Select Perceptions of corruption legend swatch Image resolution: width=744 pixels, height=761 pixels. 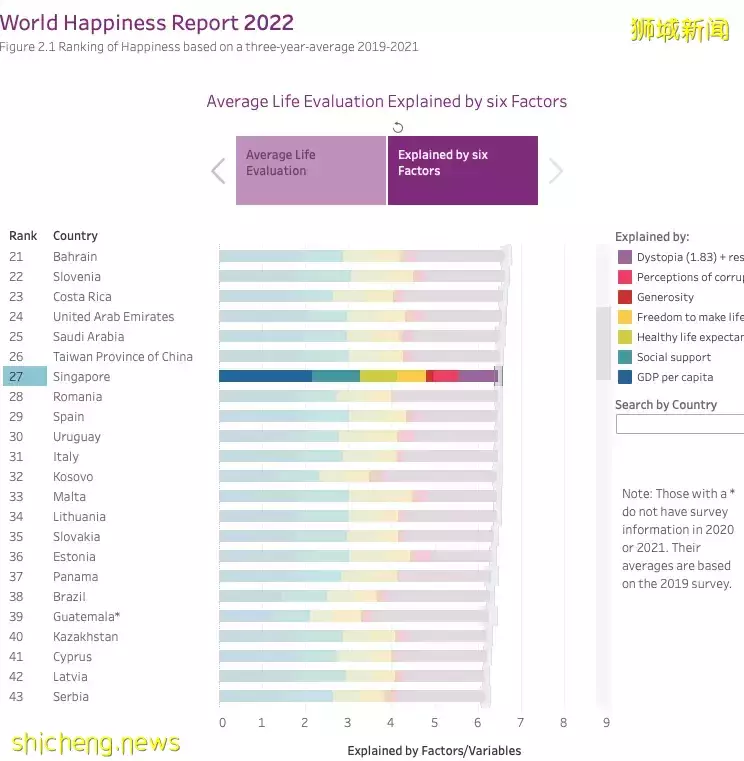[625, 277]
